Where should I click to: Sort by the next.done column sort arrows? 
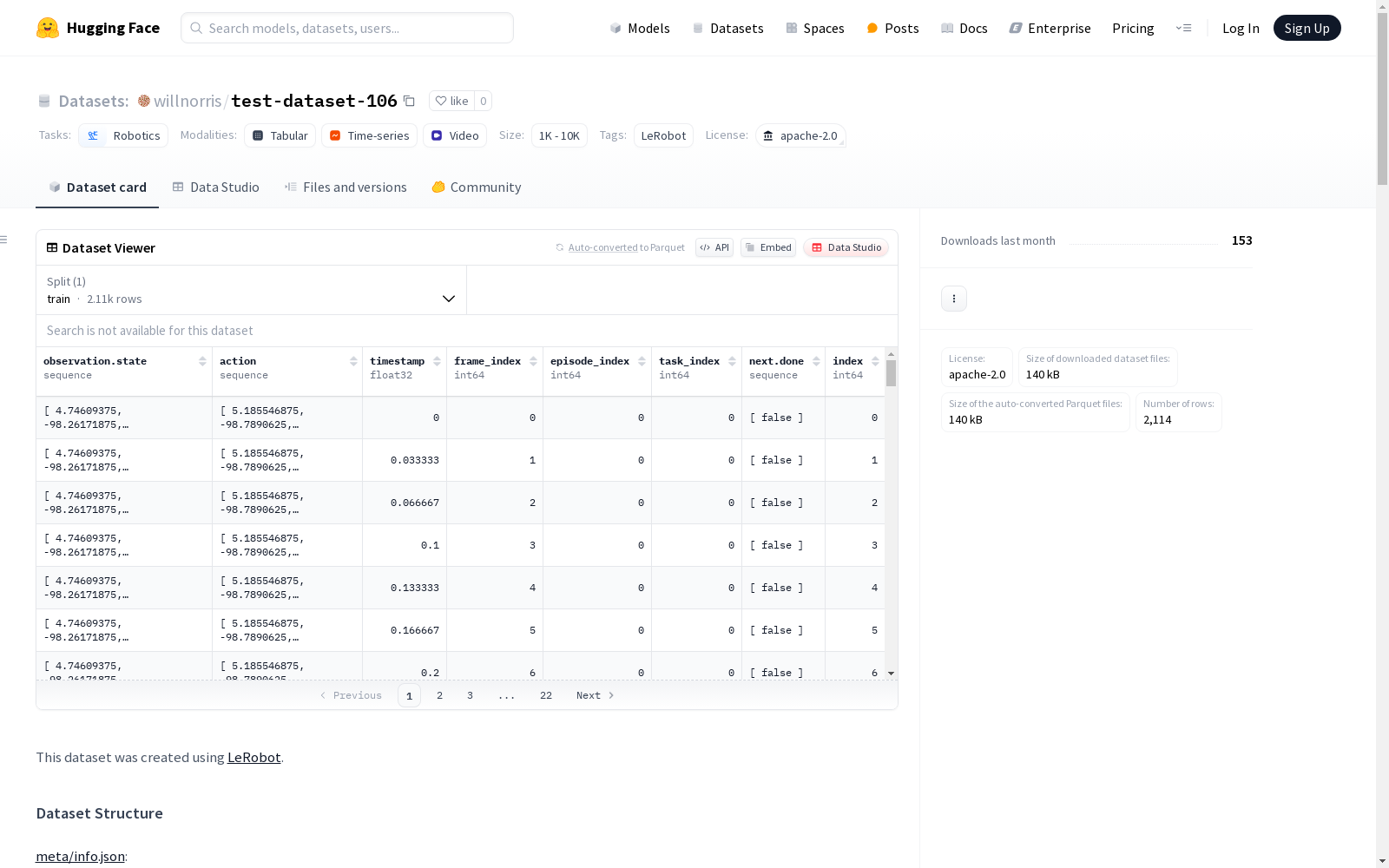coord(816,361)
